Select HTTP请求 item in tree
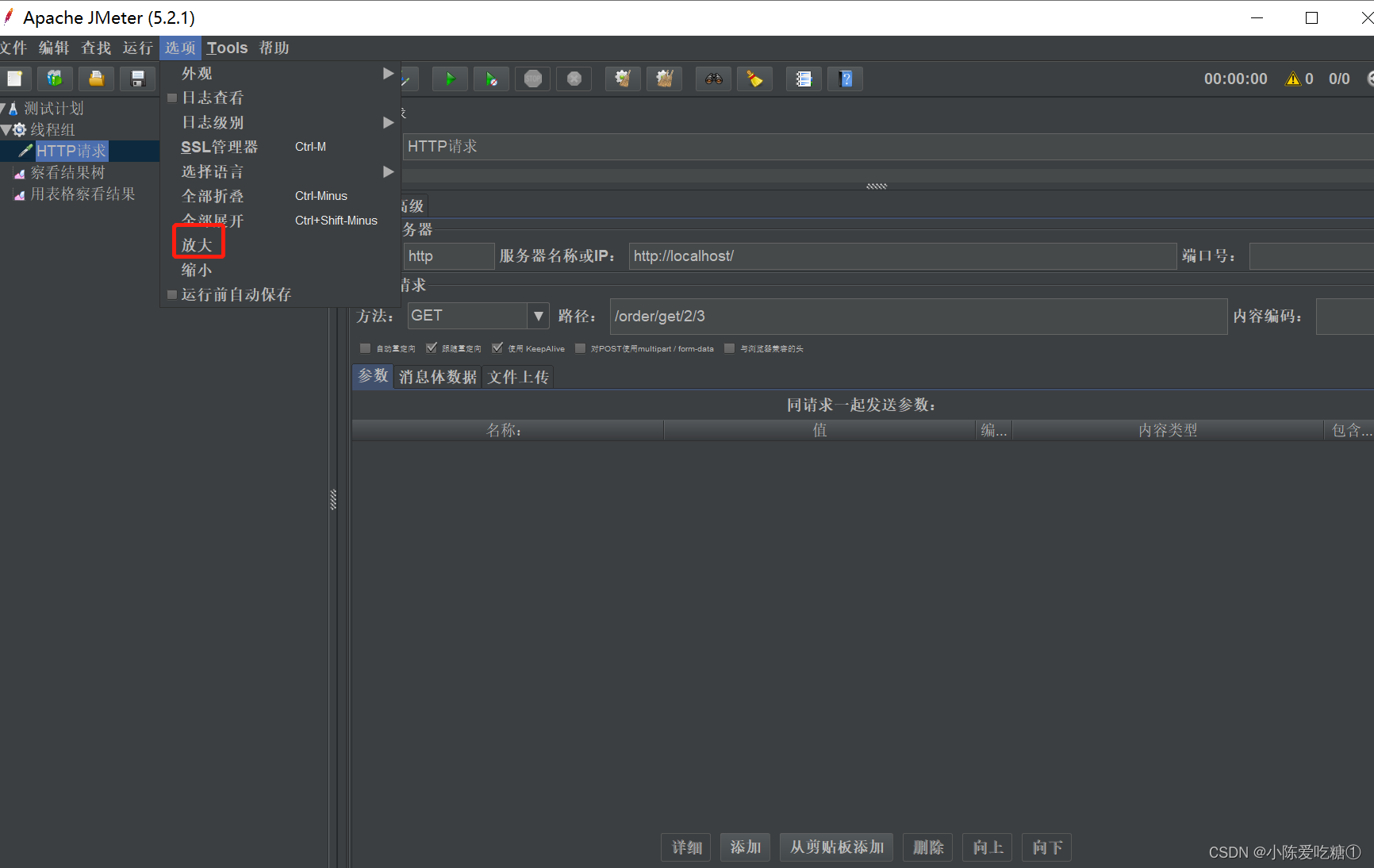 (x=71, y=151)
